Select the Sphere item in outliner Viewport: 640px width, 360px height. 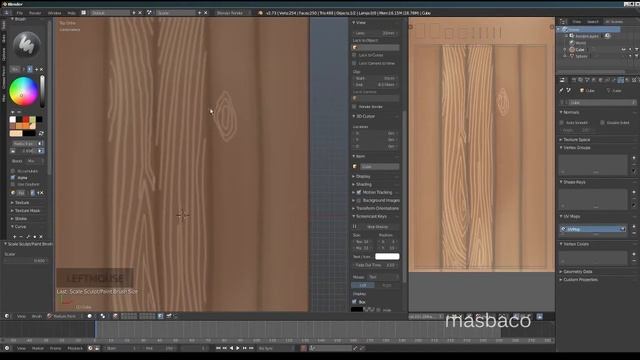[x=581, y=56]
